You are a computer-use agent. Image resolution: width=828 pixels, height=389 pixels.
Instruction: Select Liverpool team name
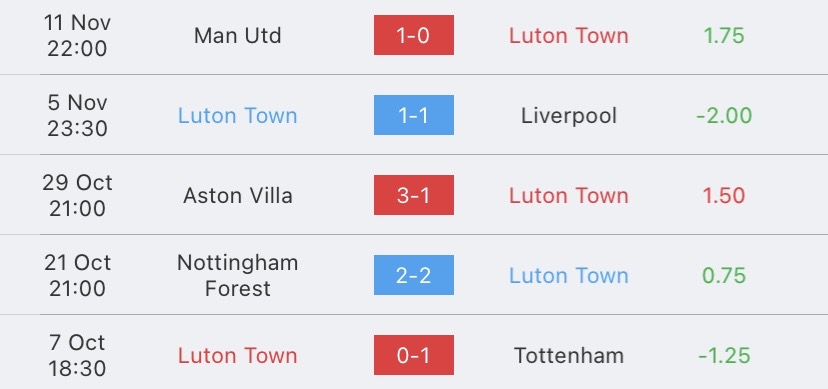(569, 116)
